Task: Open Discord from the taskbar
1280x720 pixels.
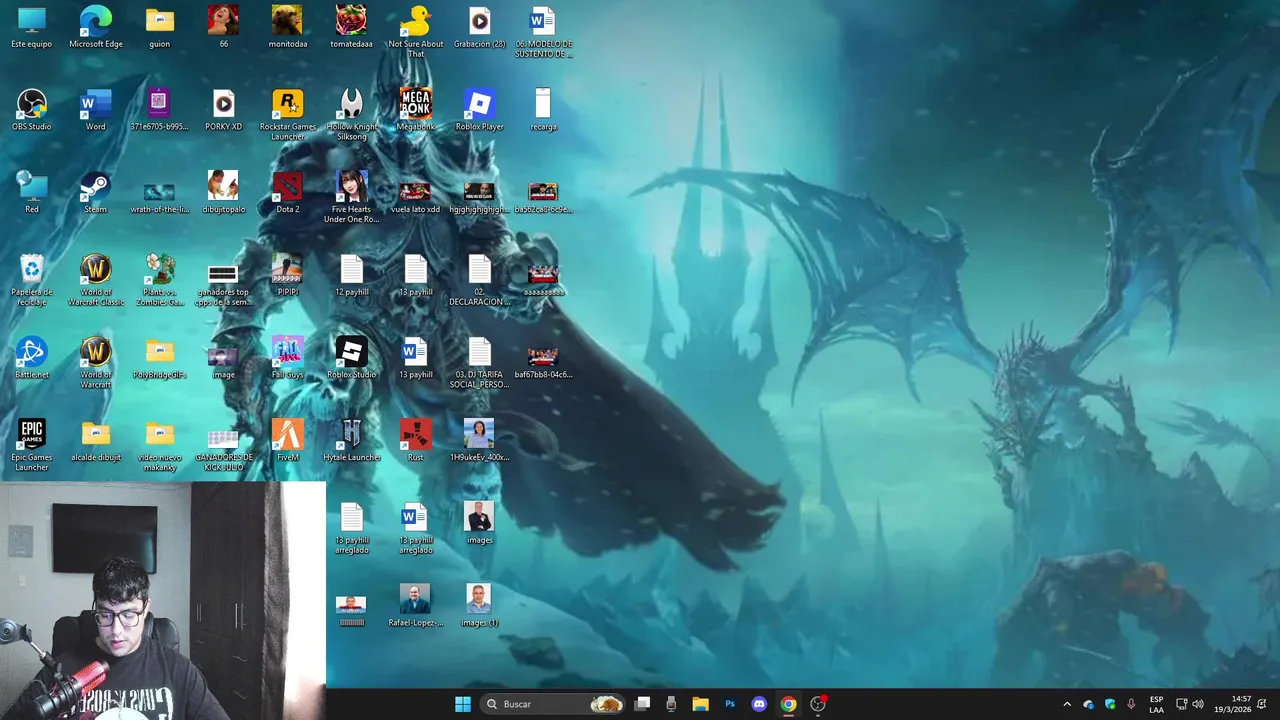Action: click(x=759, y=704)
